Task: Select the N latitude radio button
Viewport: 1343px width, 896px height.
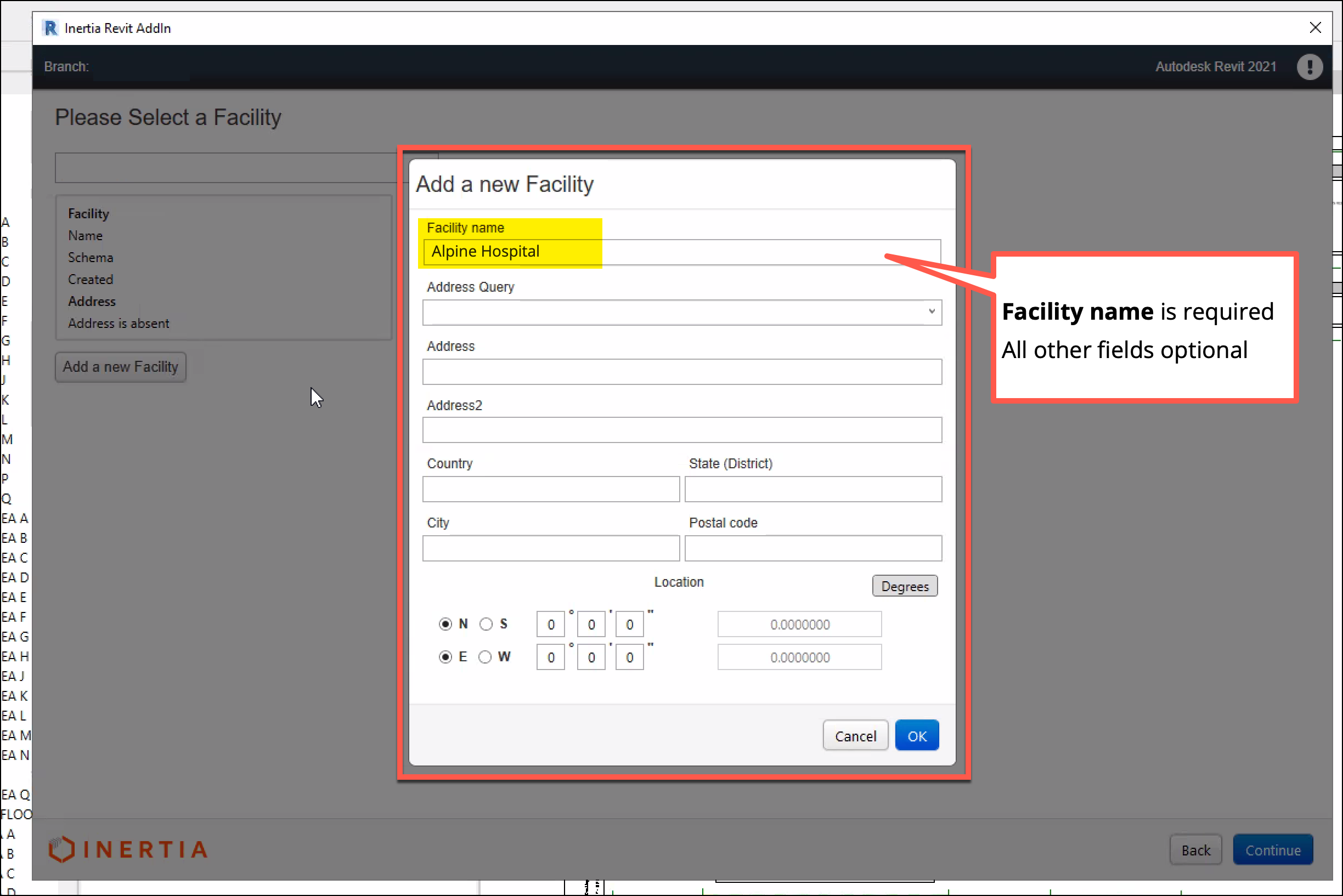Action: tap(445, 624)
